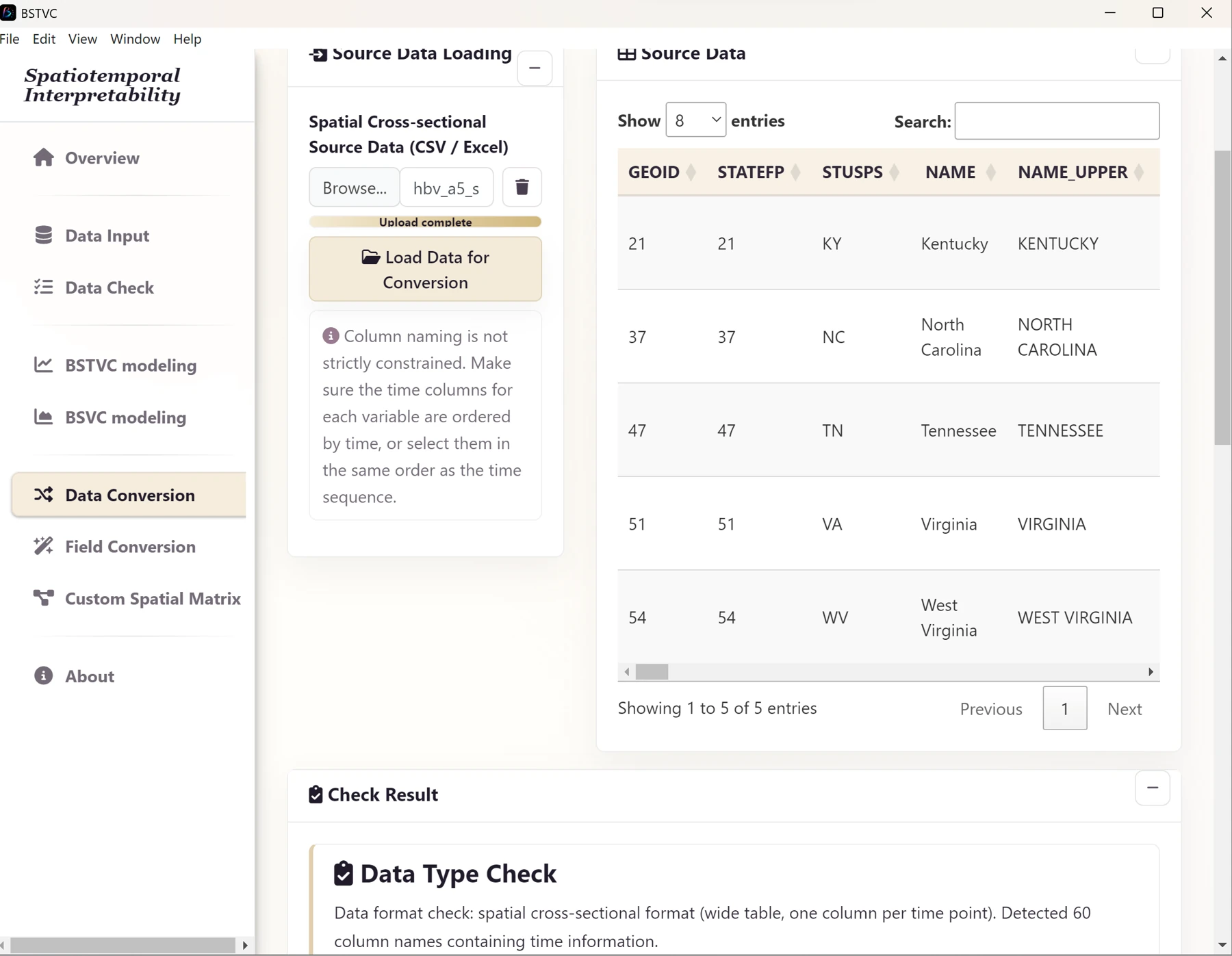1232x956 pixels.
Task: Click the WV state abbreviation cell
Action: point(835,617)
